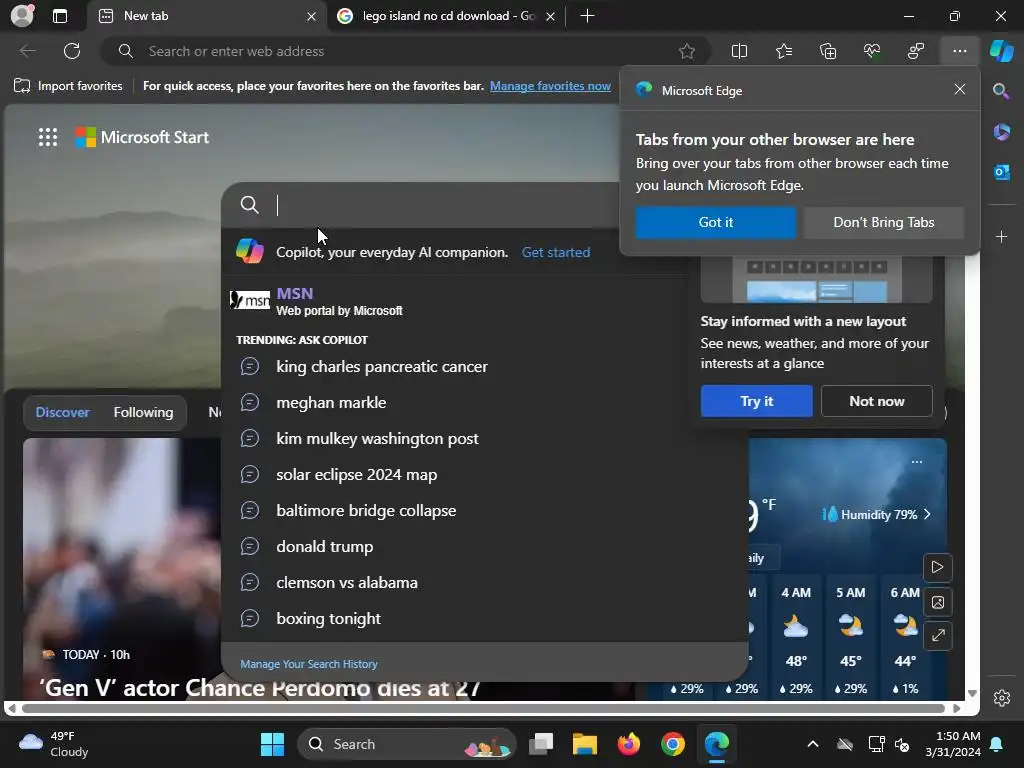Select baltimore bridge collapse suggestion
This screenshot has height=768, width=1024.
tap(485, 510)
